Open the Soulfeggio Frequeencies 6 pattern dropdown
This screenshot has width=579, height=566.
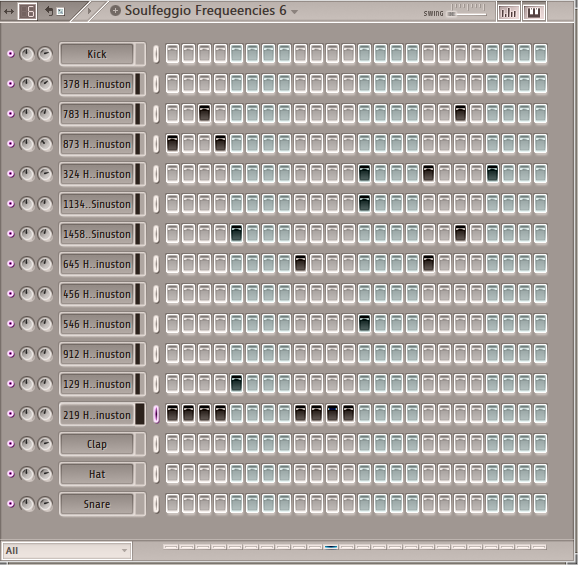click(x=294, y=12)
